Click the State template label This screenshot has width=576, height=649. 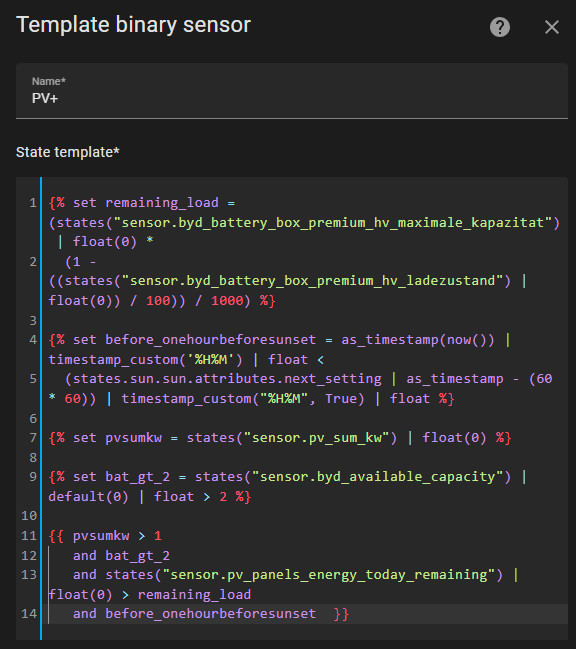coord(67,152)
